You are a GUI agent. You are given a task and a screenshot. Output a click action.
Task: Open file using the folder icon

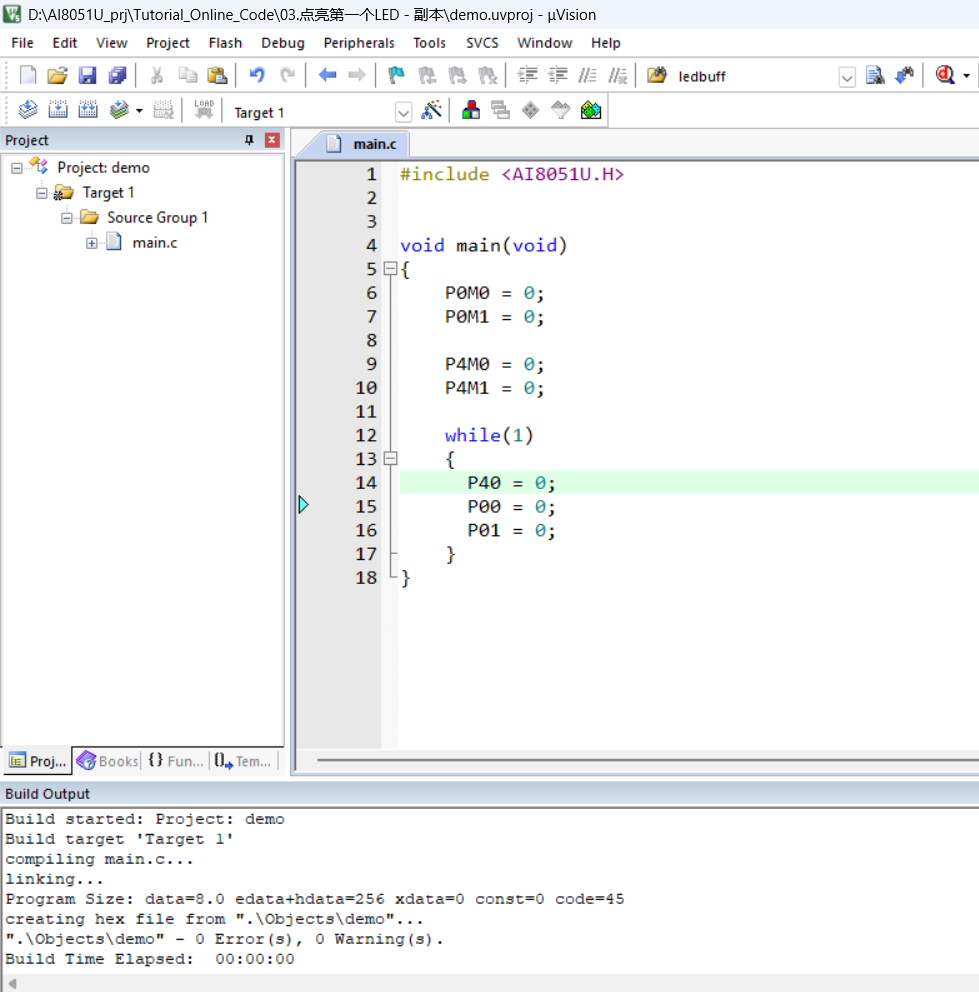tap(57, 75)
